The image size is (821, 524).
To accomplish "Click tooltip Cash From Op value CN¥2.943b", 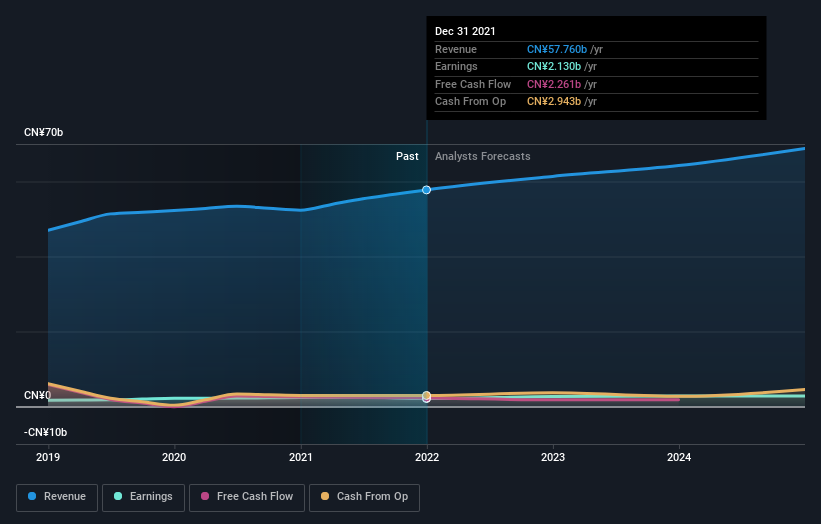I will (x=553, y=102).
